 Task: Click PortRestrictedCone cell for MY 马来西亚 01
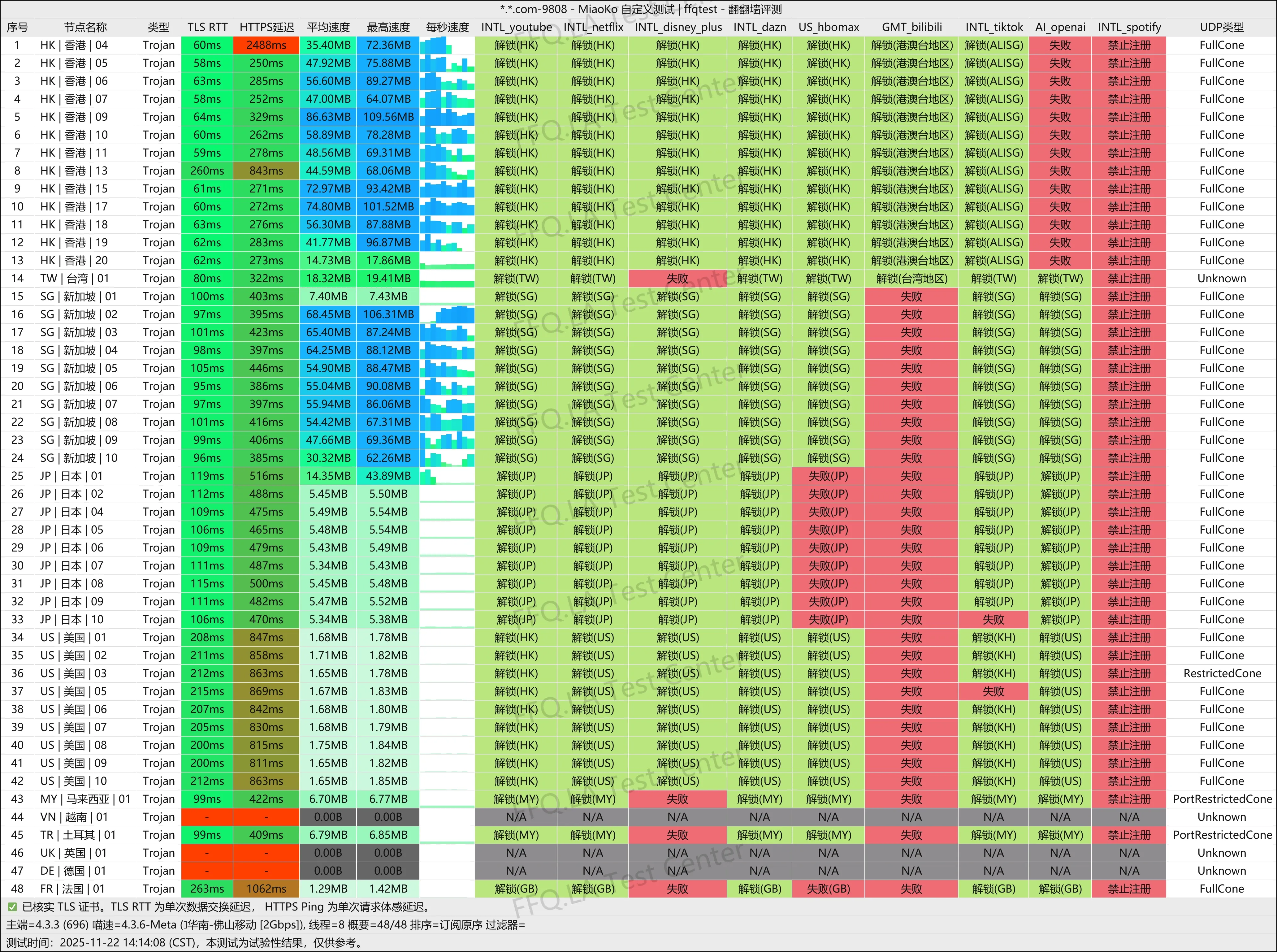click(x=1222, y=799)
